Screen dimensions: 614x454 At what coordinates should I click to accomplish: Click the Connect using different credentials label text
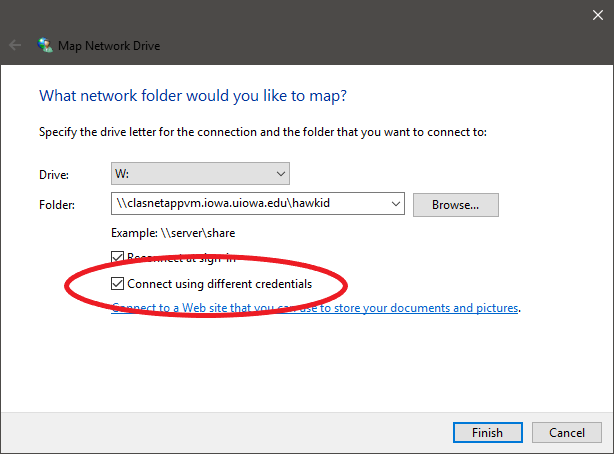tap(219, 284)
